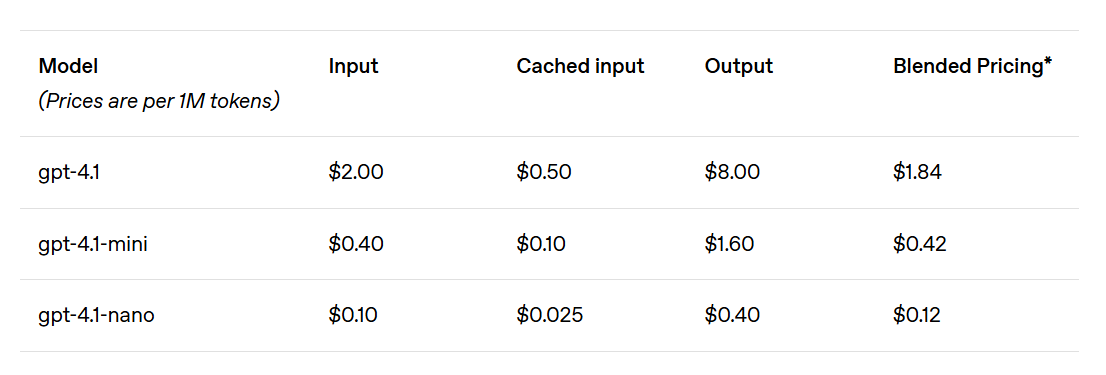
Task: Click the gpt-4.1-mini input price $0.40
Action: (x=356, y=245)
